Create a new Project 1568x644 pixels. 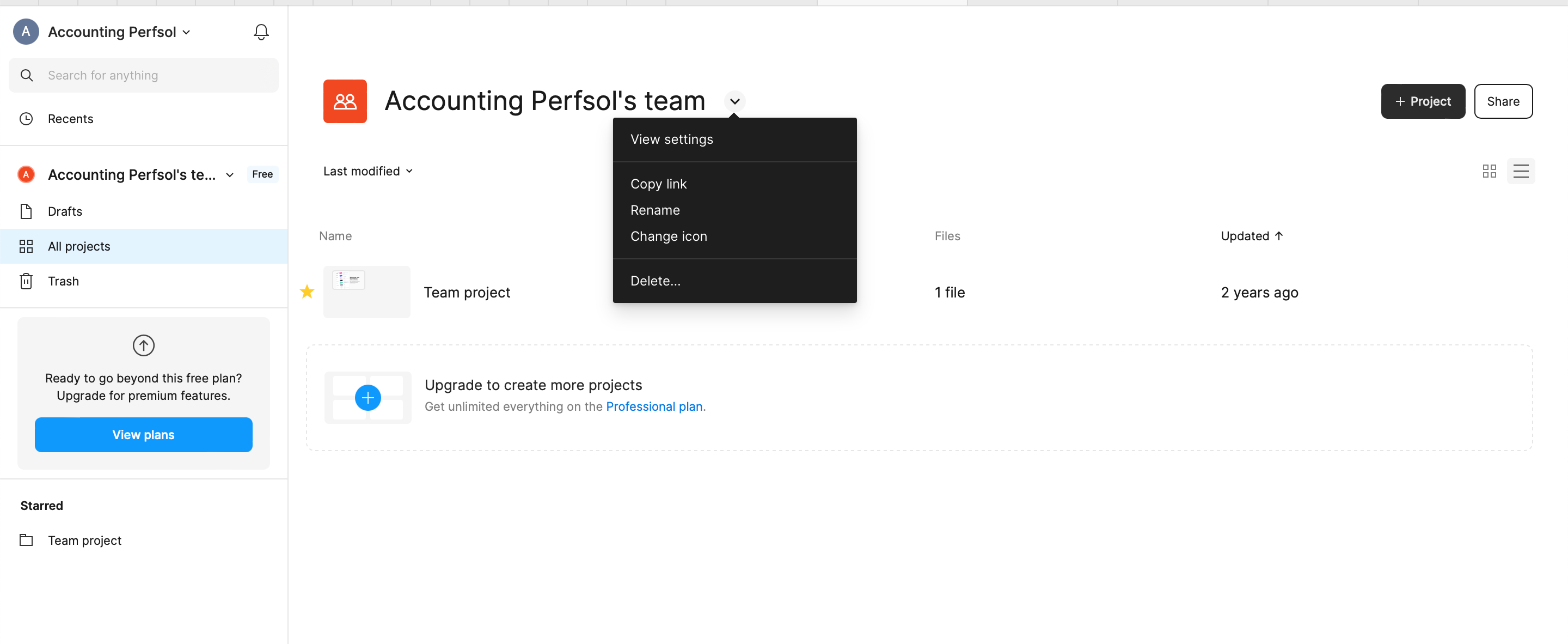[x=1423, y=101]
